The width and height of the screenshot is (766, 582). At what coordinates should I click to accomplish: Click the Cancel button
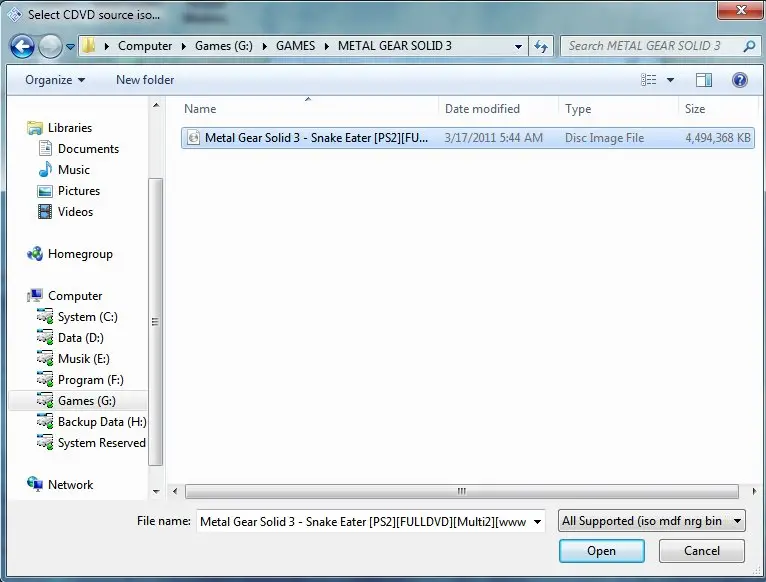[702, 551]
